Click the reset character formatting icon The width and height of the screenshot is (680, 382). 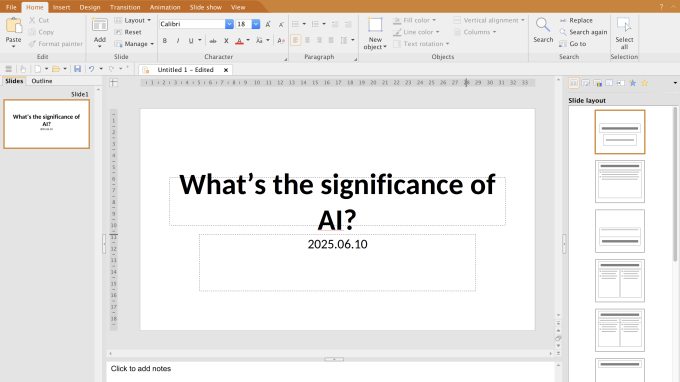[x=281, y=41]
